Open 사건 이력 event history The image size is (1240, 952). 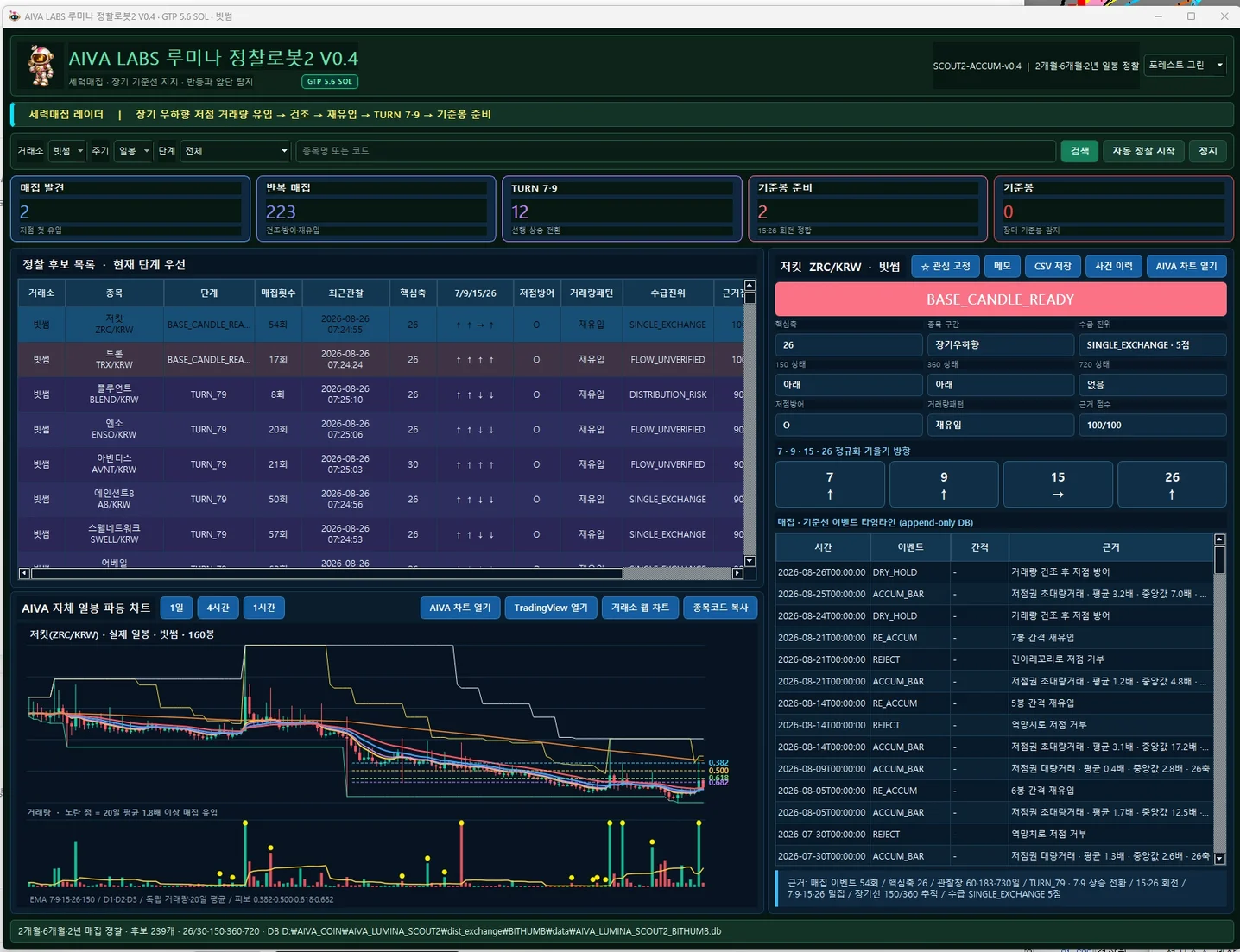(1113, 266)
